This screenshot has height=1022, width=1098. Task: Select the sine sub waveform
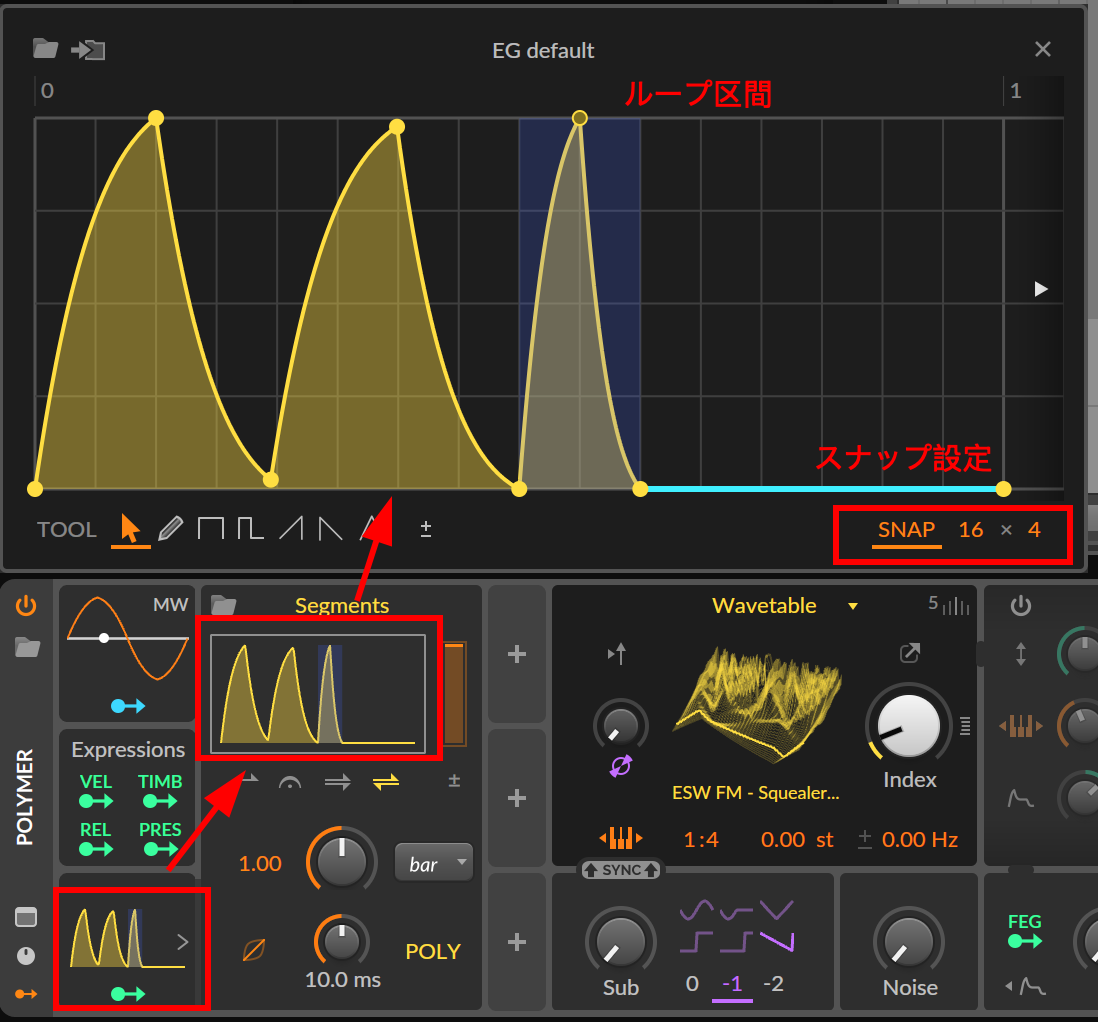tap(697, 911)
